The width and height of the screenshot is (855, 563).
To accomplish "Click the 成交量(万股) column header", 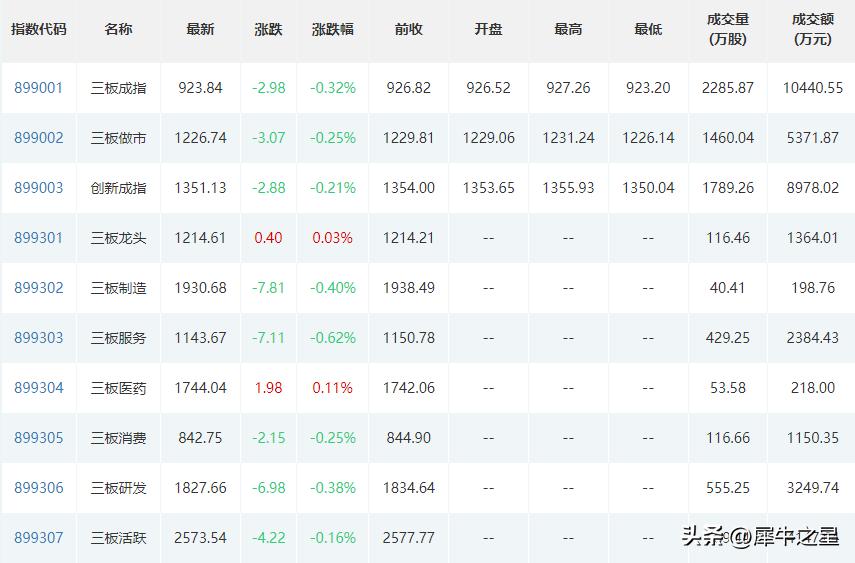I will [x=727, y=29].
